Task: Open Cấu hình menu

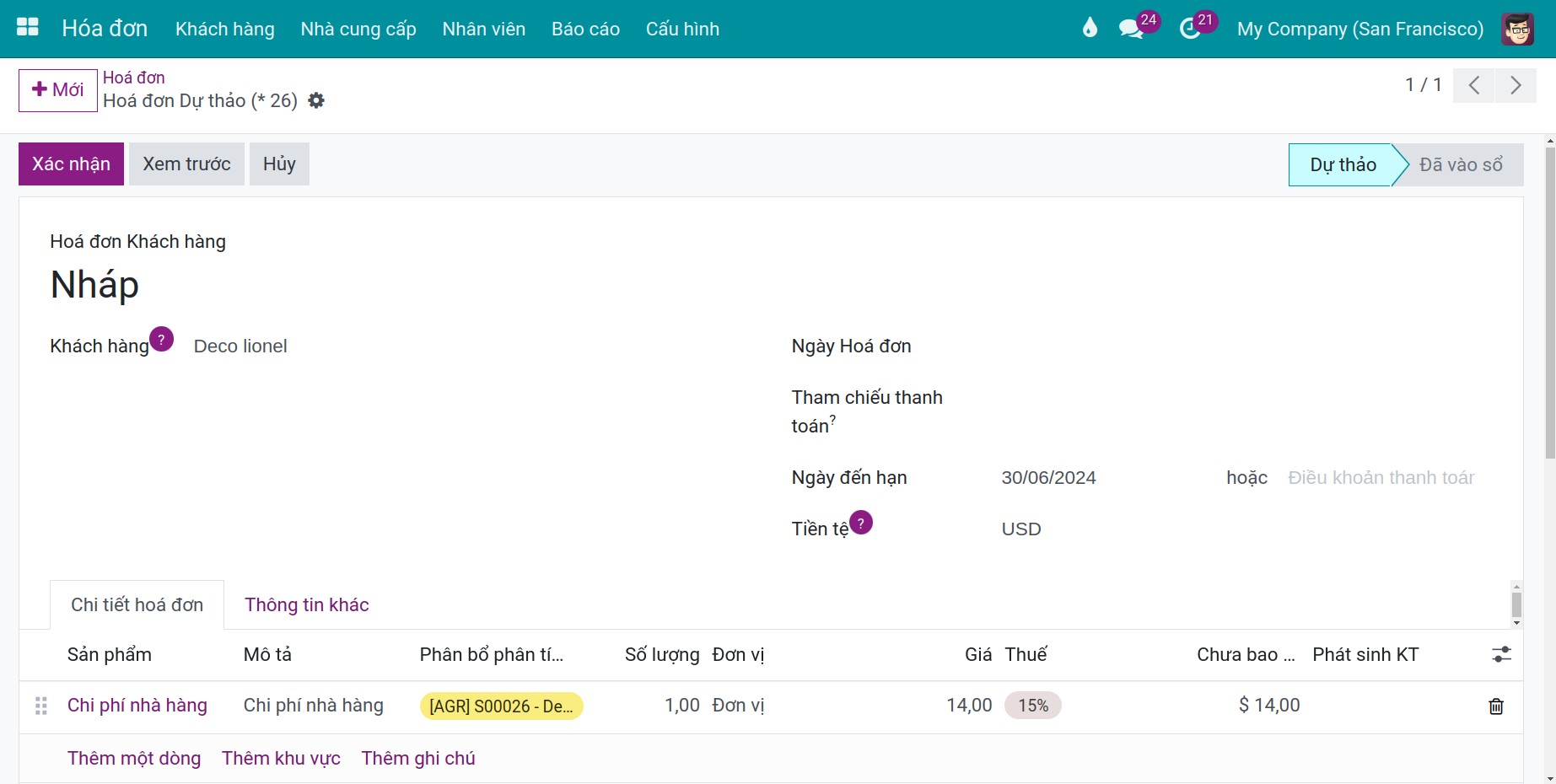Action: pos(682,29)
